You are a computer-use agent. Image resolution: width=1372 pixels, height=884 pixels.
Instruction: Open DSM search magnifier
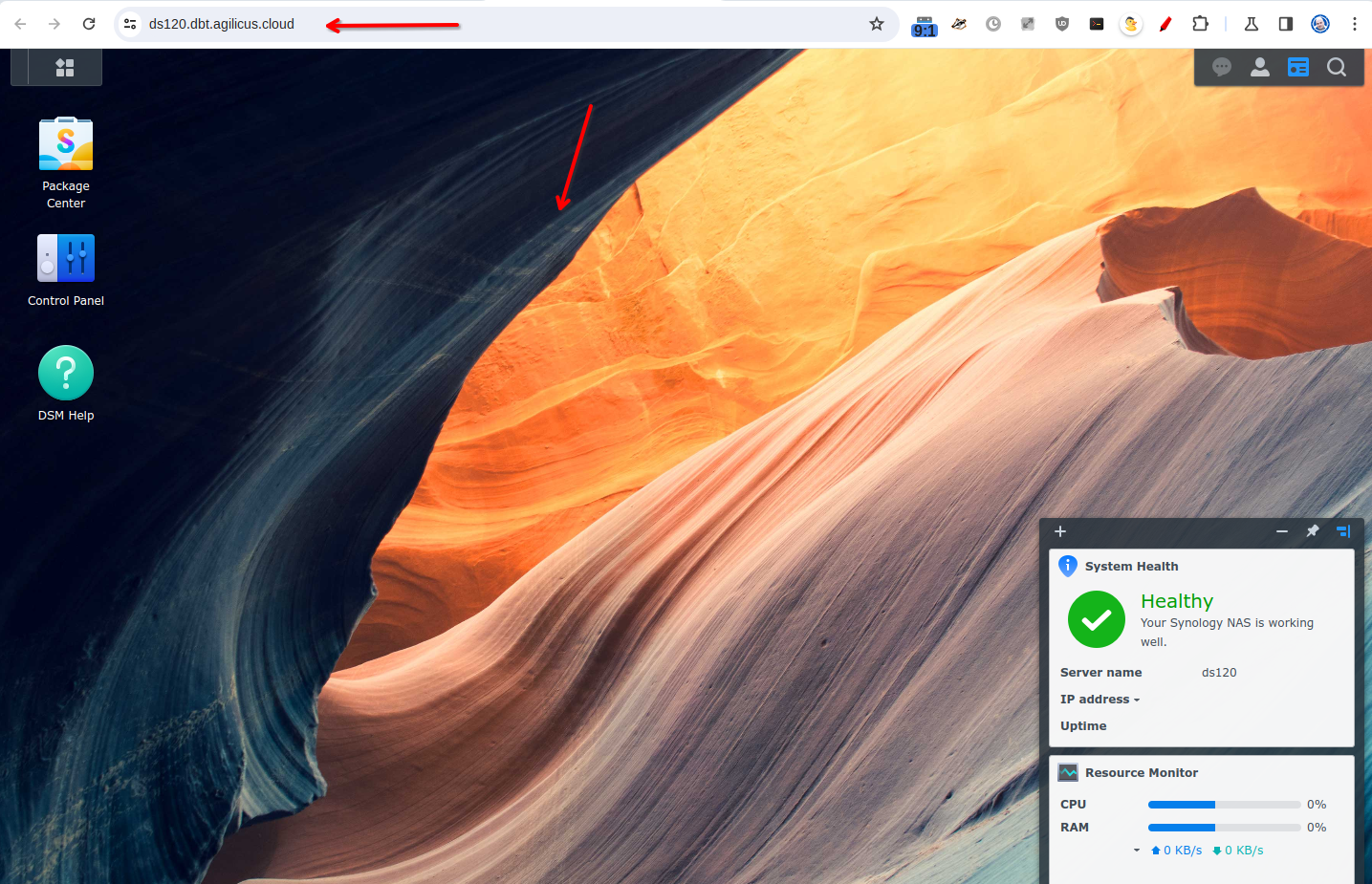1337,67
